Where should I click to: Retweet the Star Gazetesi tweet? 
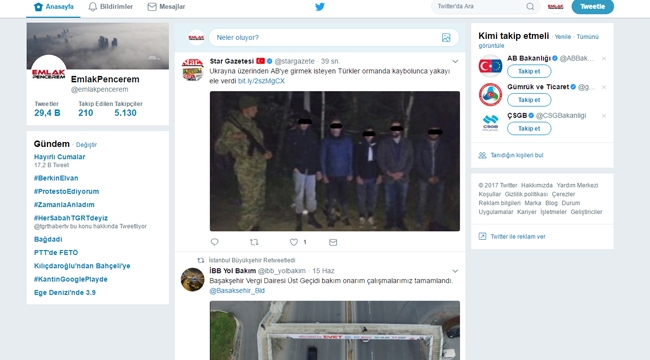pos(254,242)
